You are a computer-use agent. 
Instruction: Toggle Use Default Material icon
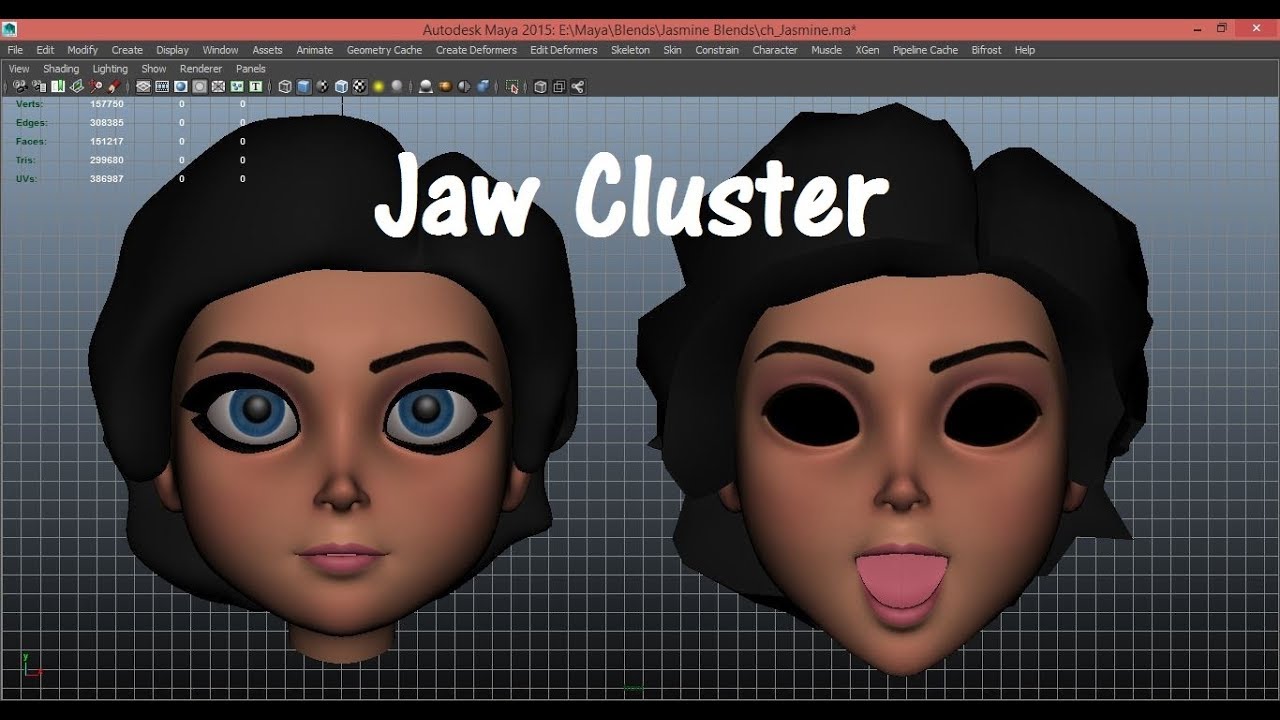point(322,87)
